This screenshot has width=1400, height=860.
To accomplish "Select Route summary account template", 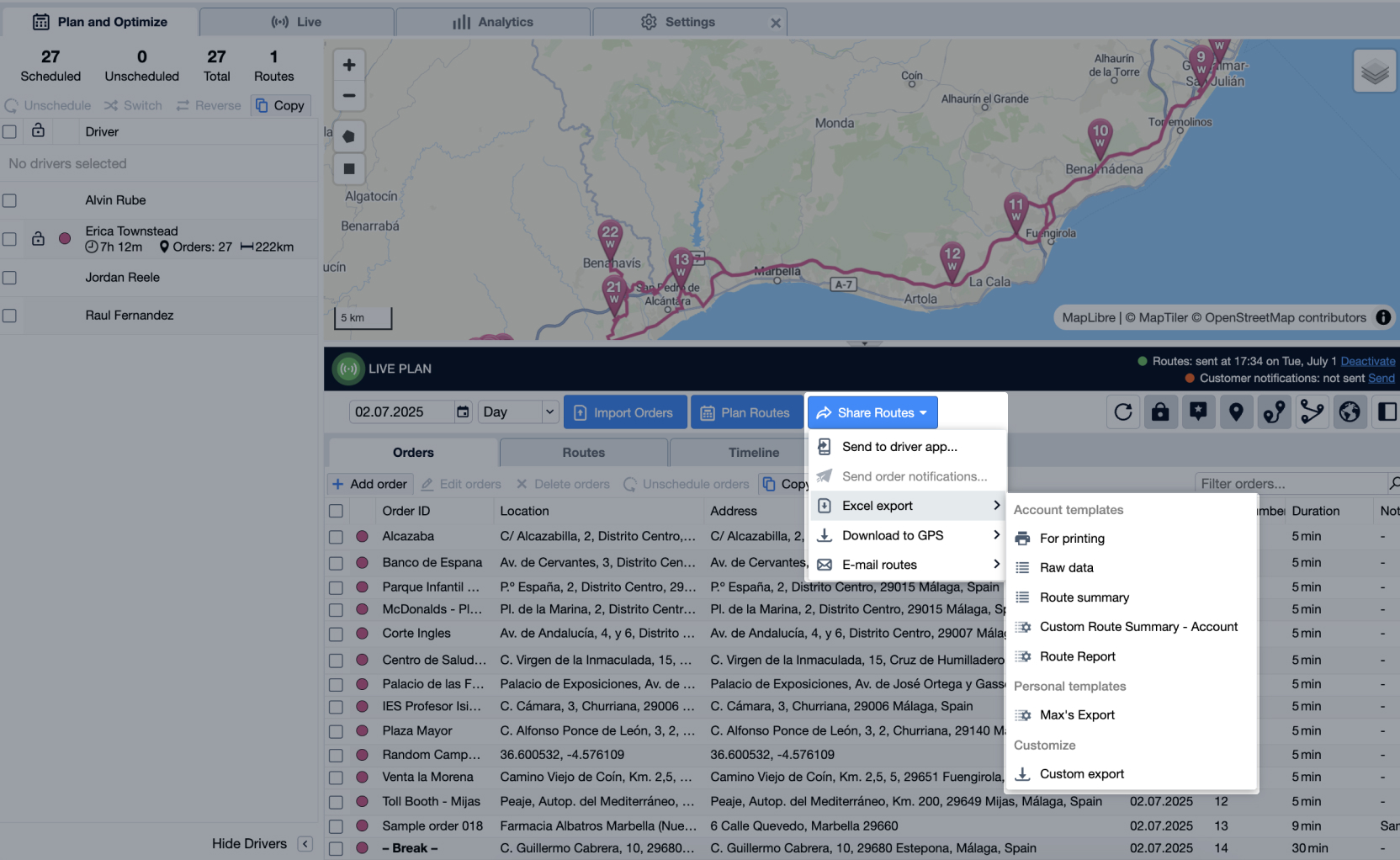I will tap(1084, 597).
